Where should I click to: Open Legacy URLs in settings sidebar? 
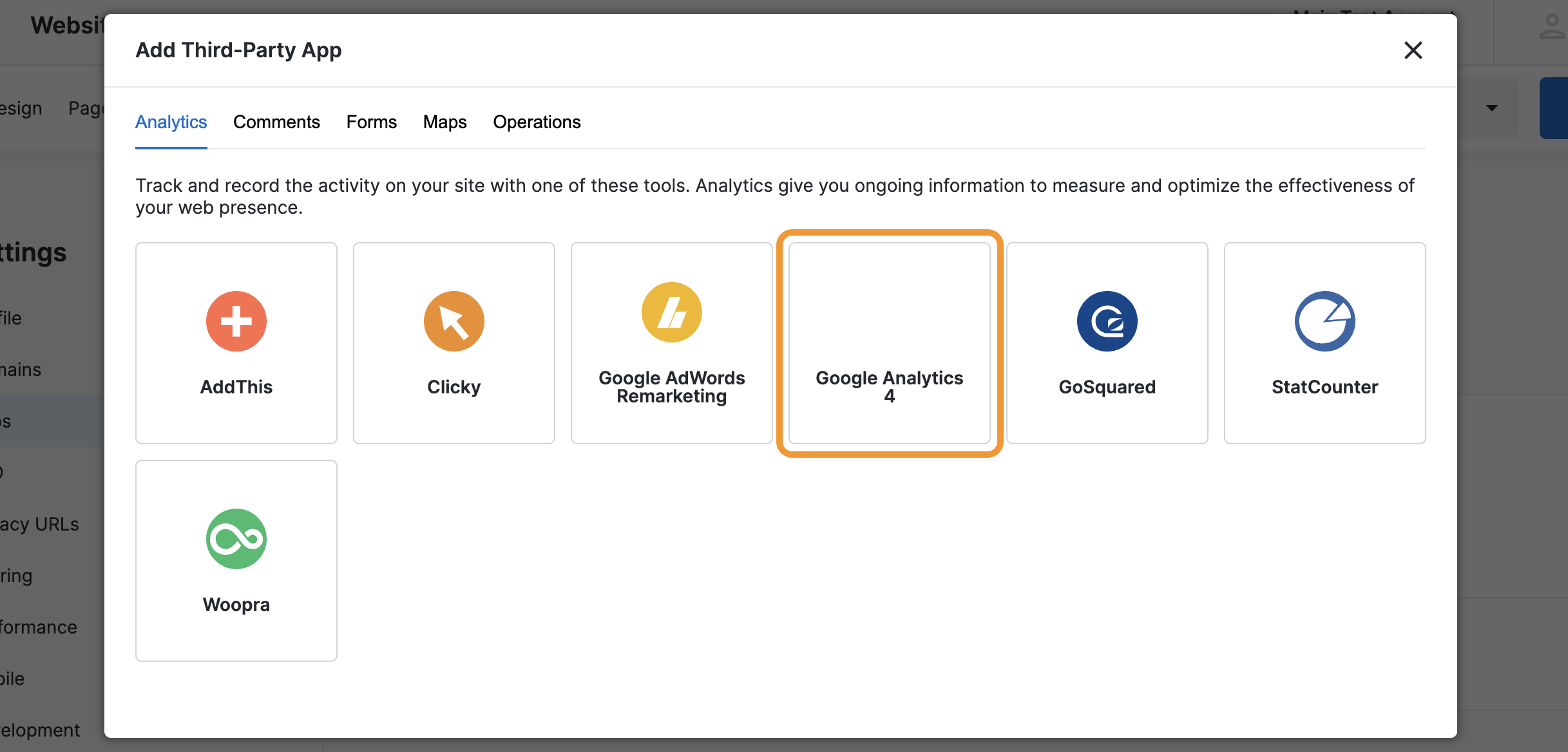39,524
